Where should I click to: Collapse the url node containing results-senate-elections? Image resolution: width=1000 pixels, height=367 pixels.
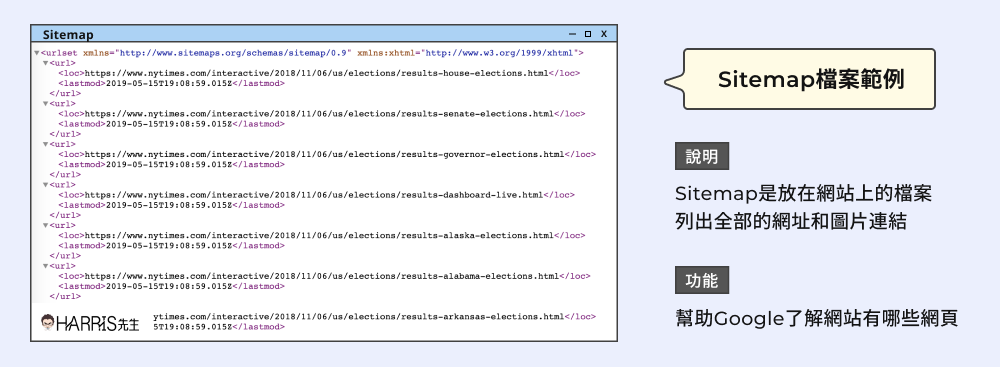coord(45,103)
